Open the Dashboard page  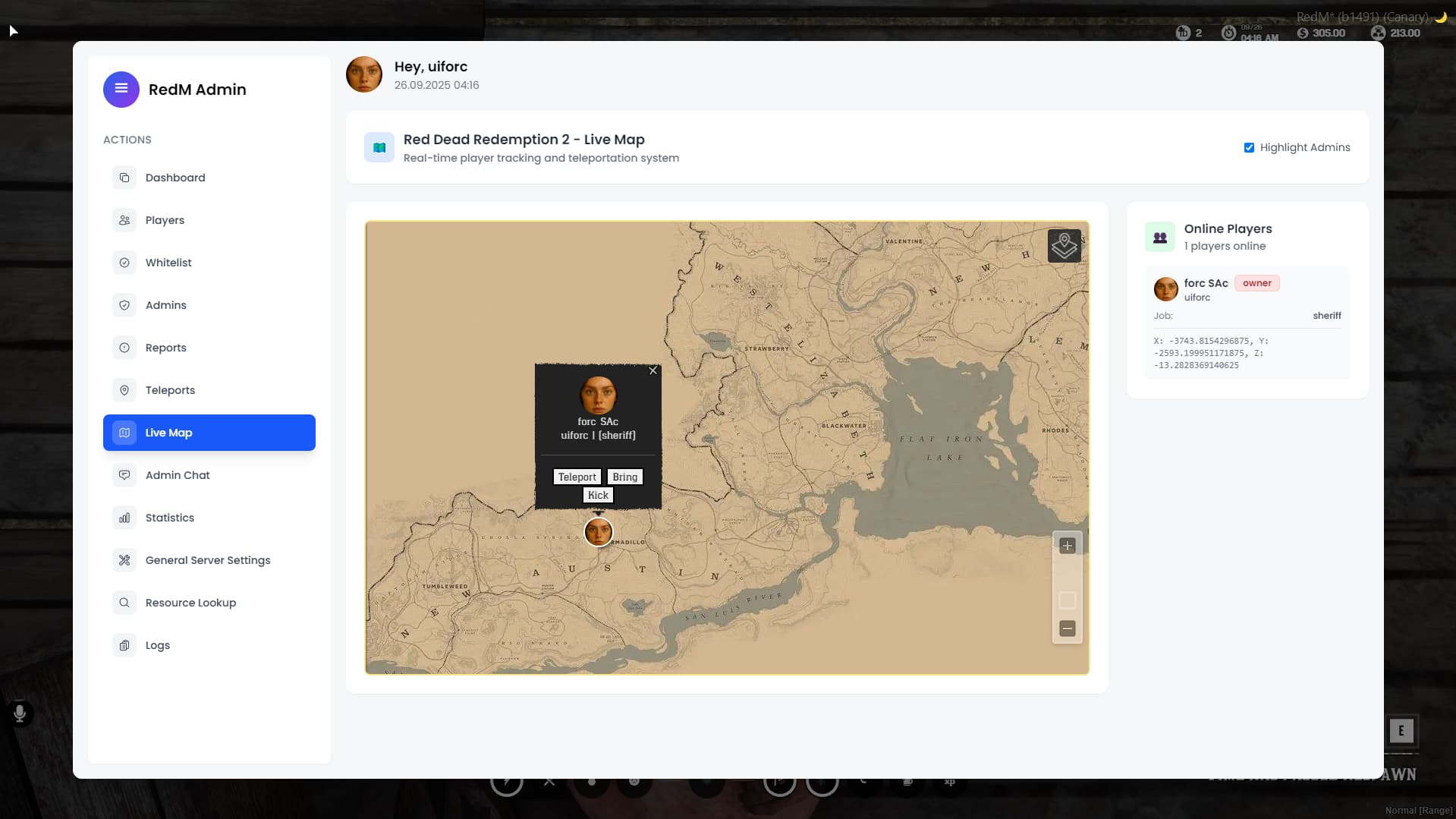coord(209,178)
